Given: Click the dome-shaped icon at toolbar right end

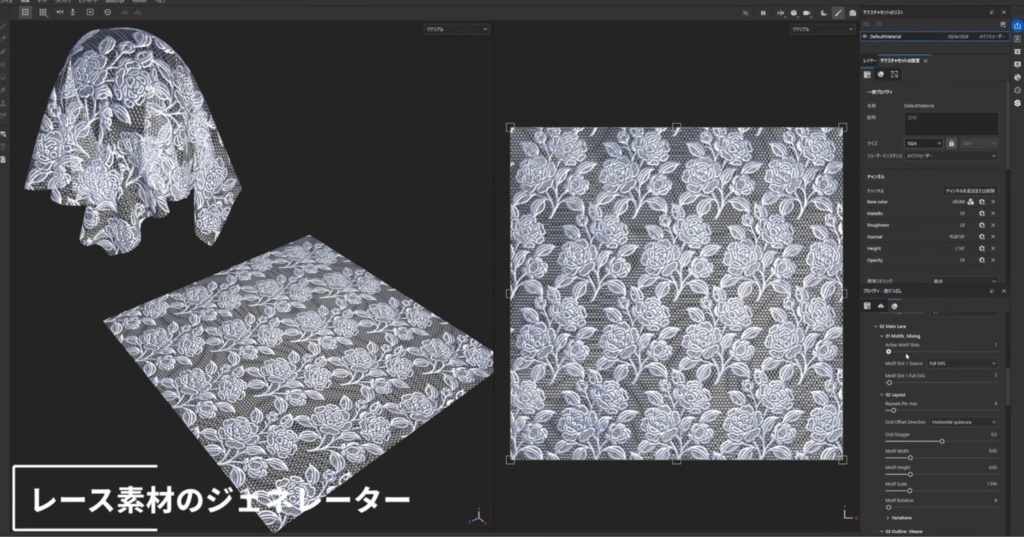Looking at the screenshot, I should click(853, 12).
